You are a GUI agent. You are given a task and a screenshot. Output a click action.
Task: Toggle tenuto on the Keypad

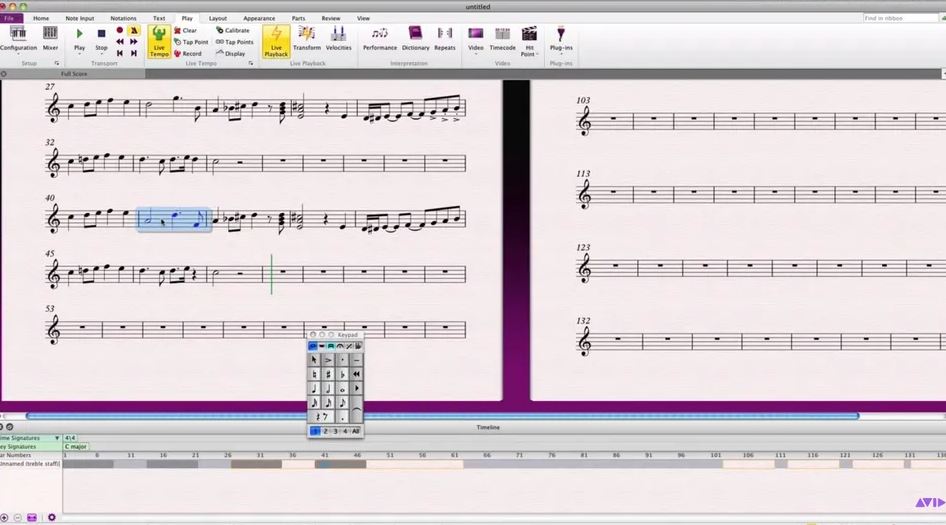pos(357,360)
